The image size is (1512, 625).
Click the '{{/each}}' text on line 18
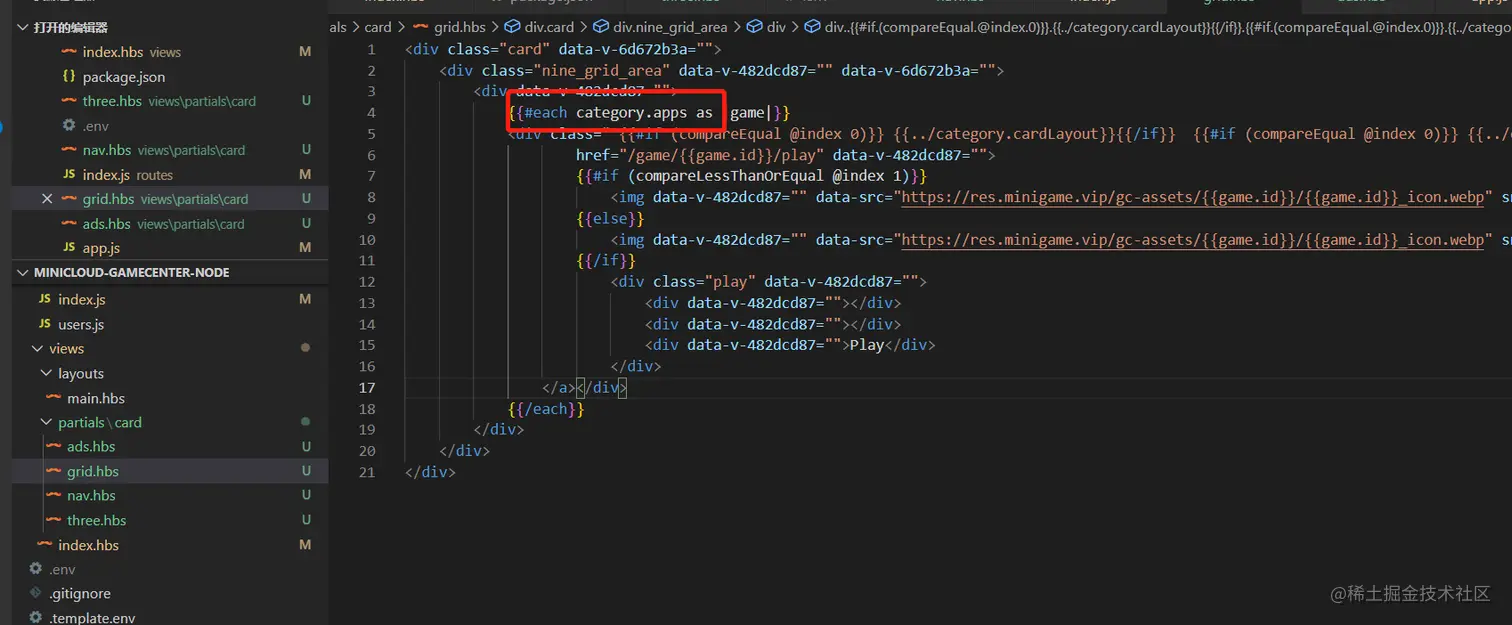pyautogui.click(x=546, y=409)
